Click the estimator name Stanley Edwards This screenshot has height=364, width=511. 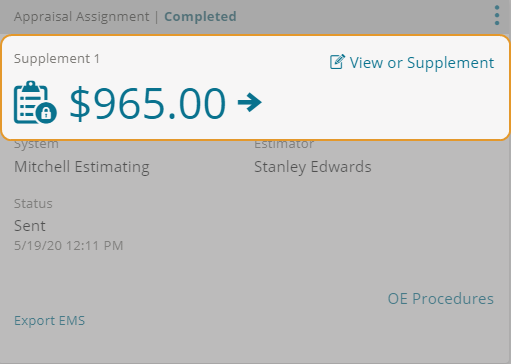click(x=313, y=167)
